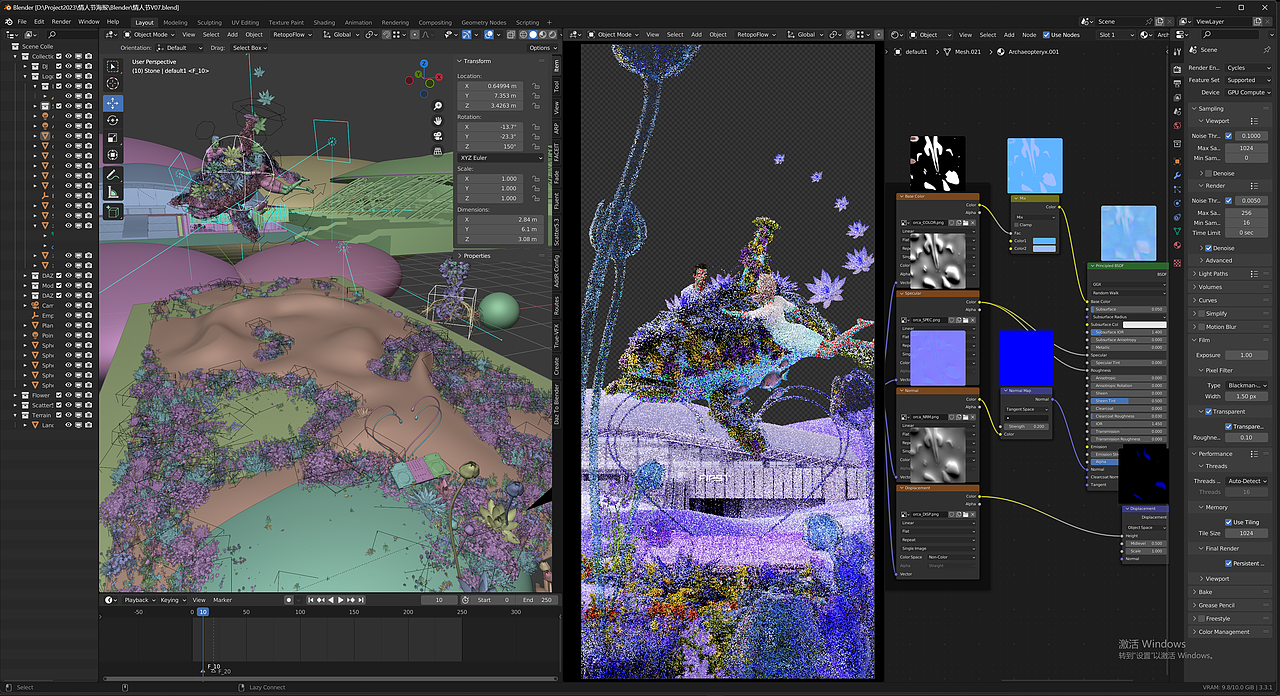Click the proportional editing icon in the header
Screen dimensions: 1280x696
415,33
